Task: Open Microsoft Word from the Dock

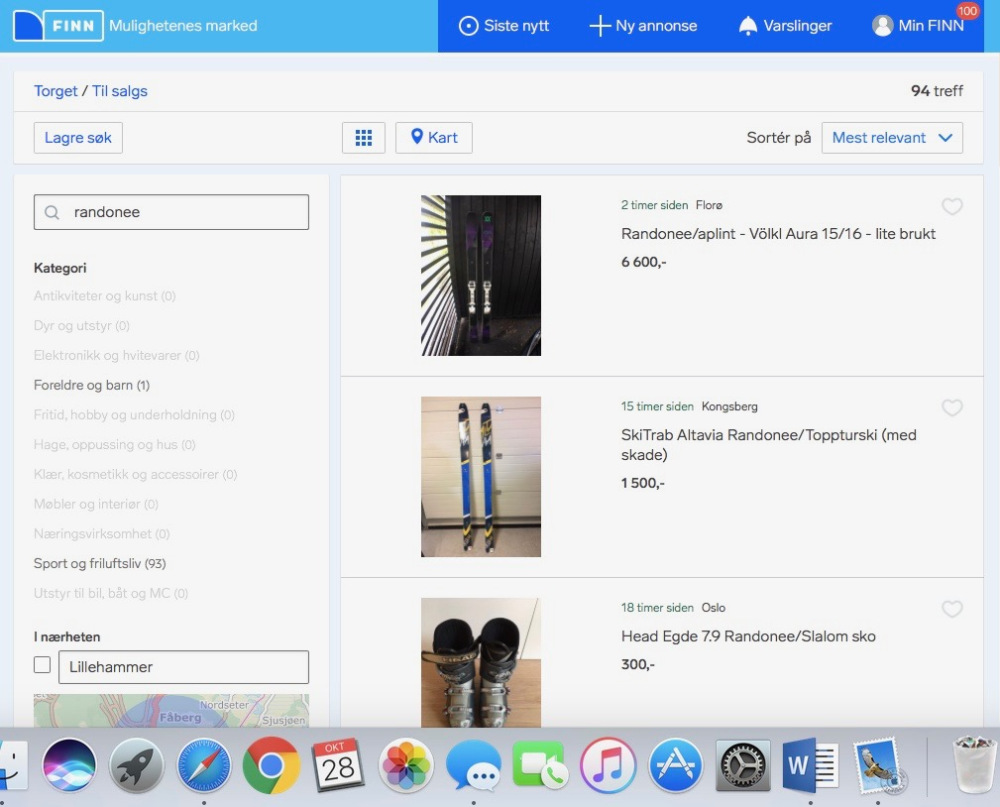Action: tap(810, 765)
